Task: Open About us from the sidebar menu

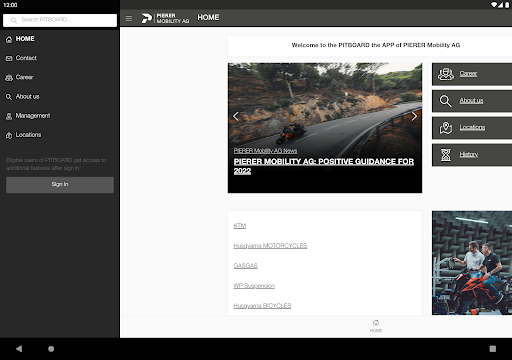Action: coord(28,96)
